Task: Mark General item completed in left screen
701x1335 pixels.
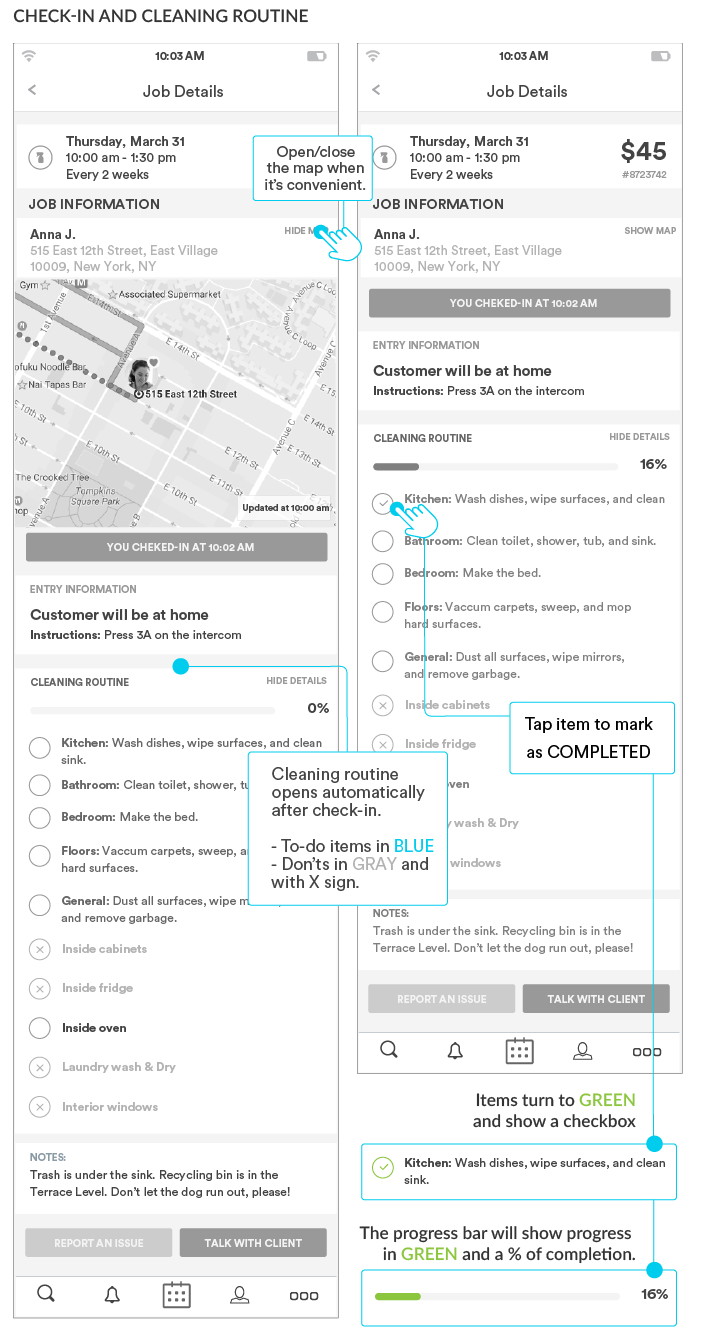Action: (x=39, y=905)
